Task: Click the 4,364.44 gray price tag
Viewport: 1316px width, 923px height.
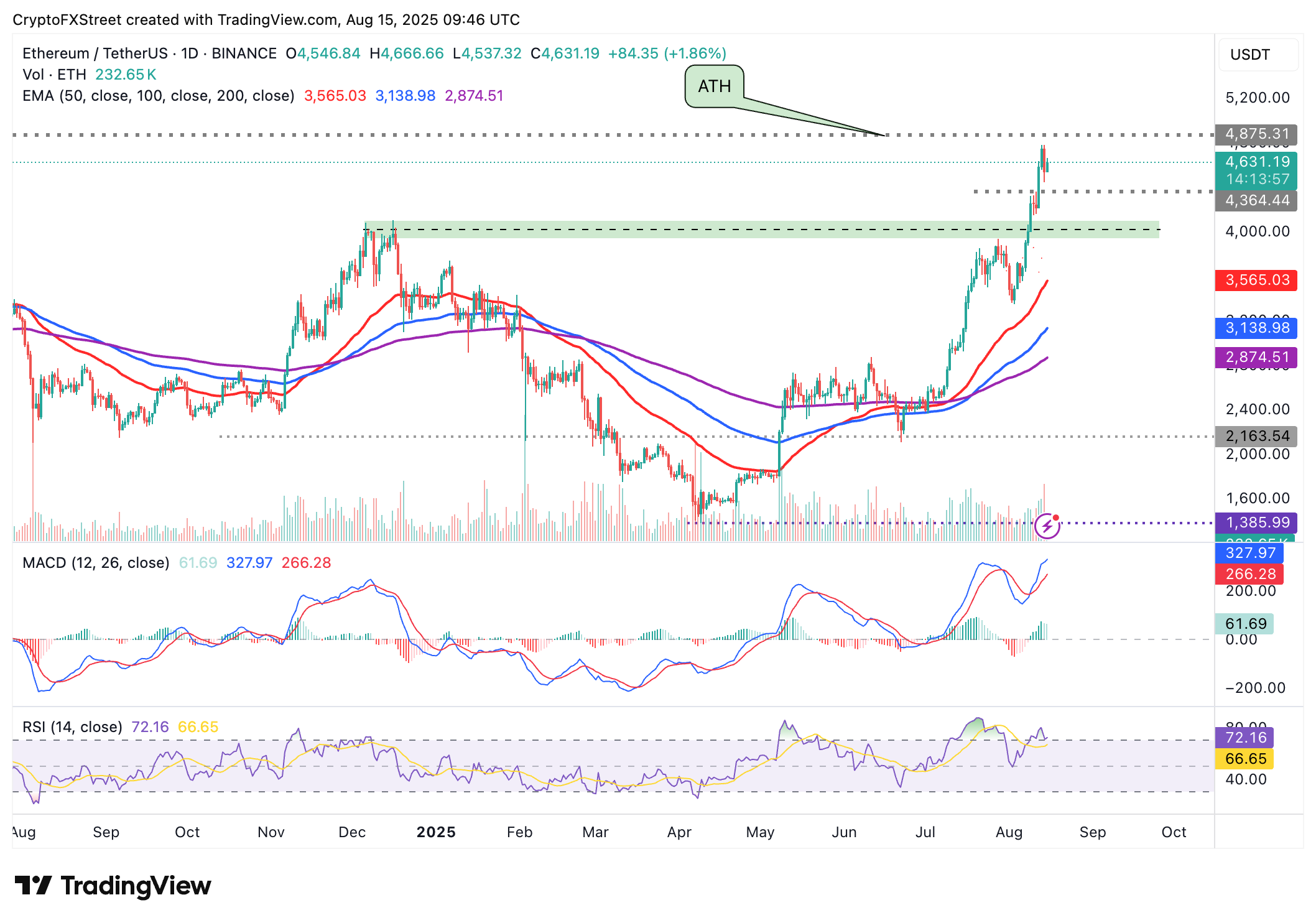Action: (1256, 200)
